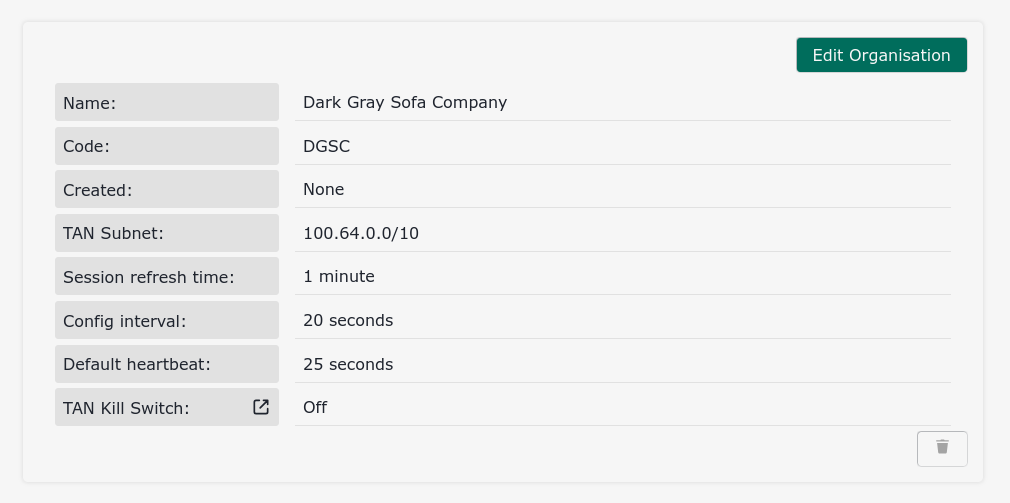The height and width of the screenshot is (503, 1010).
Task: Click the DGSC code value
Action: click(x=327, y=146)
